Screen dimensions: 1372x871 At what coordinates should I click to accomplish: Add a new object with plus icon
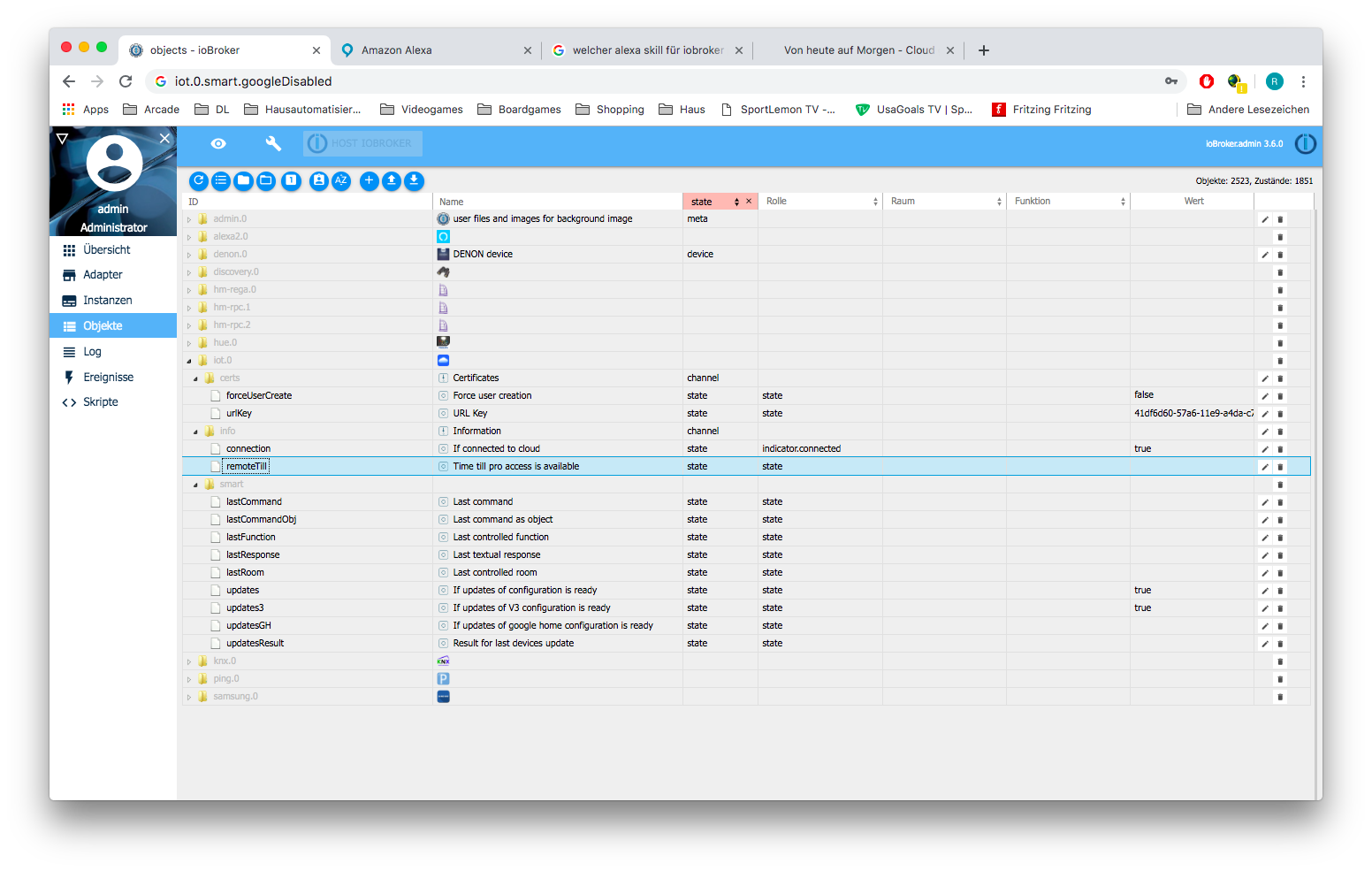point(370,180)
